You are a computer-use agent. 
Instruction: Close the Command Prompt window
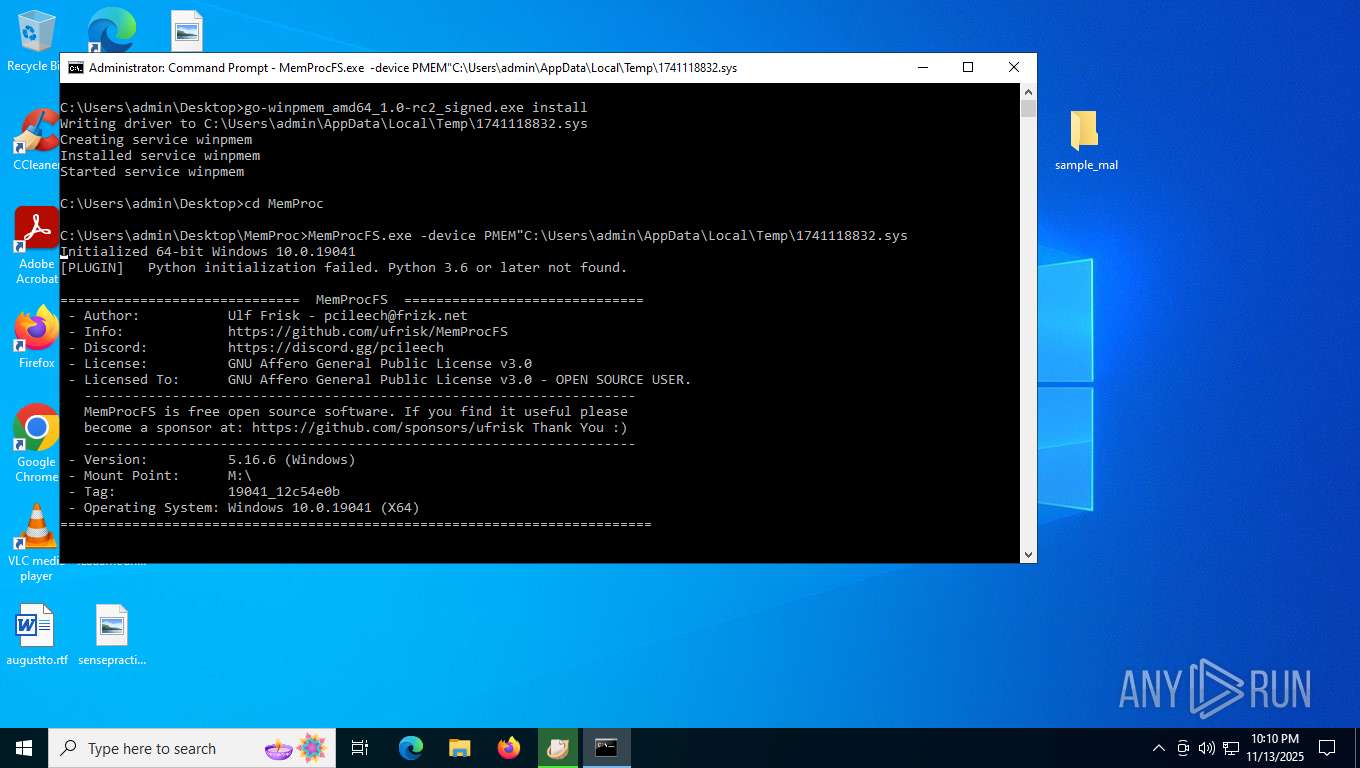1013,67
